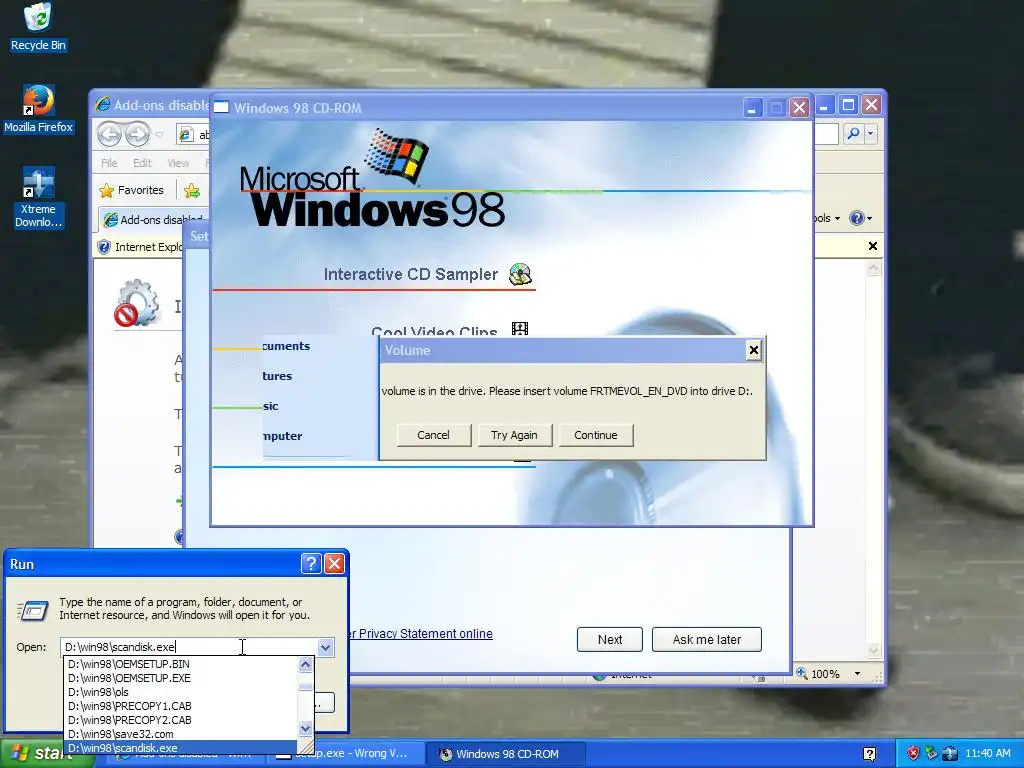
Task: Select D:\win98\ols from autocomplete list
Action: (x=181, y=692)
